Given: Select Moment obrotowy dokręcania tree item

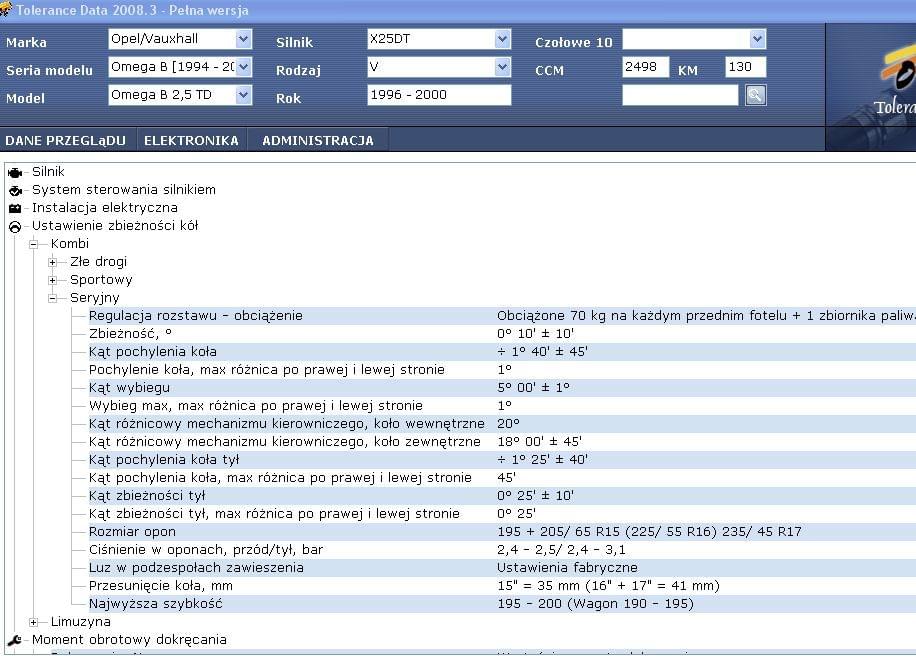Looking at the screenshot, I should pos(129,640).
